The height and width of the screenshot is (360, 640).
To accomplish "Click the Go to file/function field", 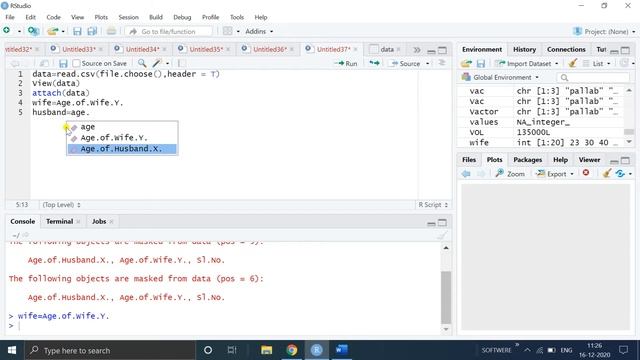I will (x=169, y=31).
